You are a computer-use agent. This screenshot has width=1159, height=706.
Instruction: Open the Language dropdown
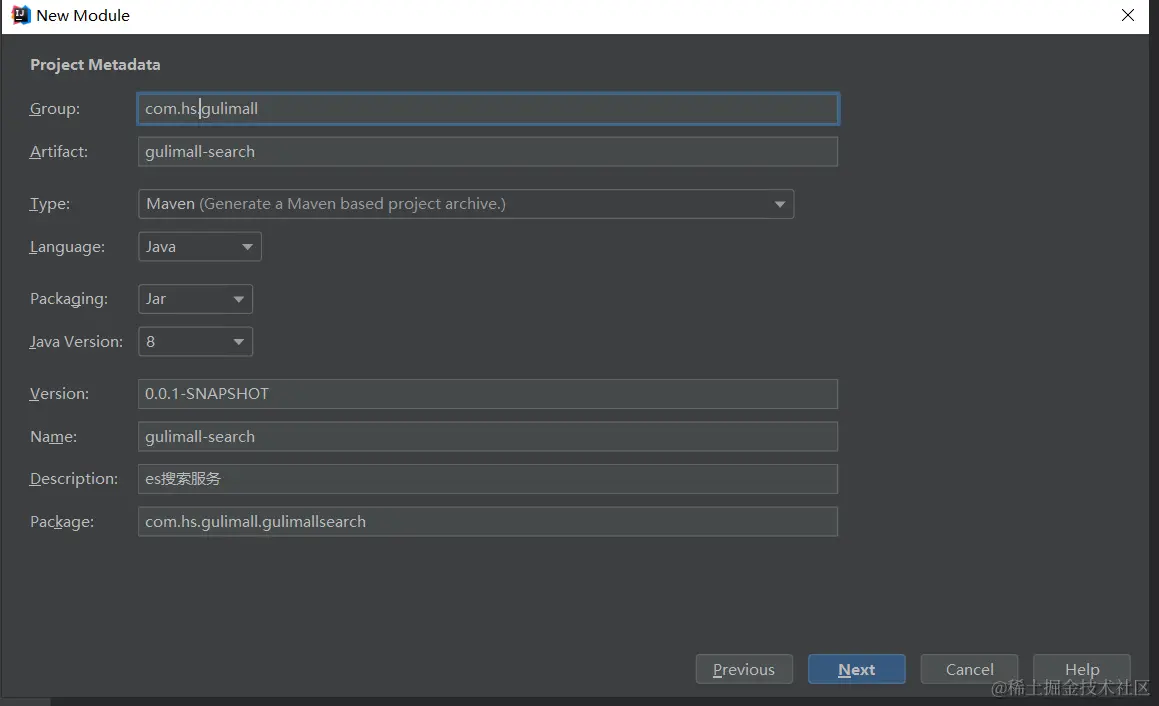(x=199, y=247)
